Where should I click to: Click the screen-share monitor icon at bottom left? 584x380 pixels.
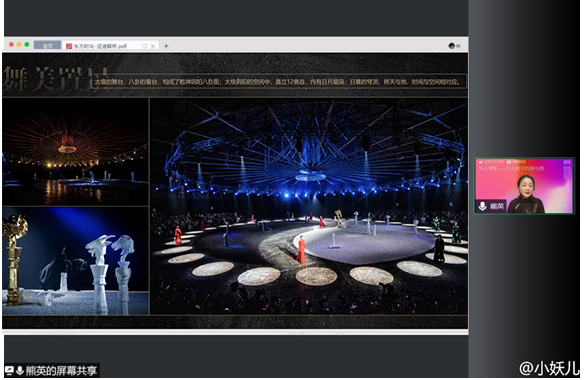coord(9,370)
